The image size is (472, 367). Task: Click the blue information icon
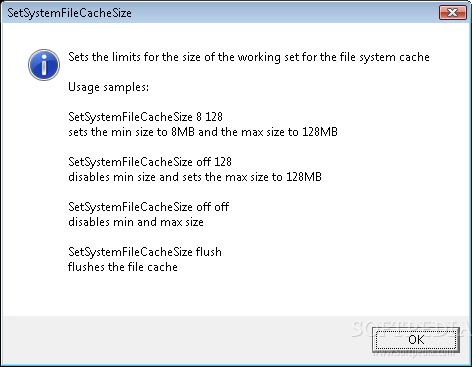(x=44, y=65)
